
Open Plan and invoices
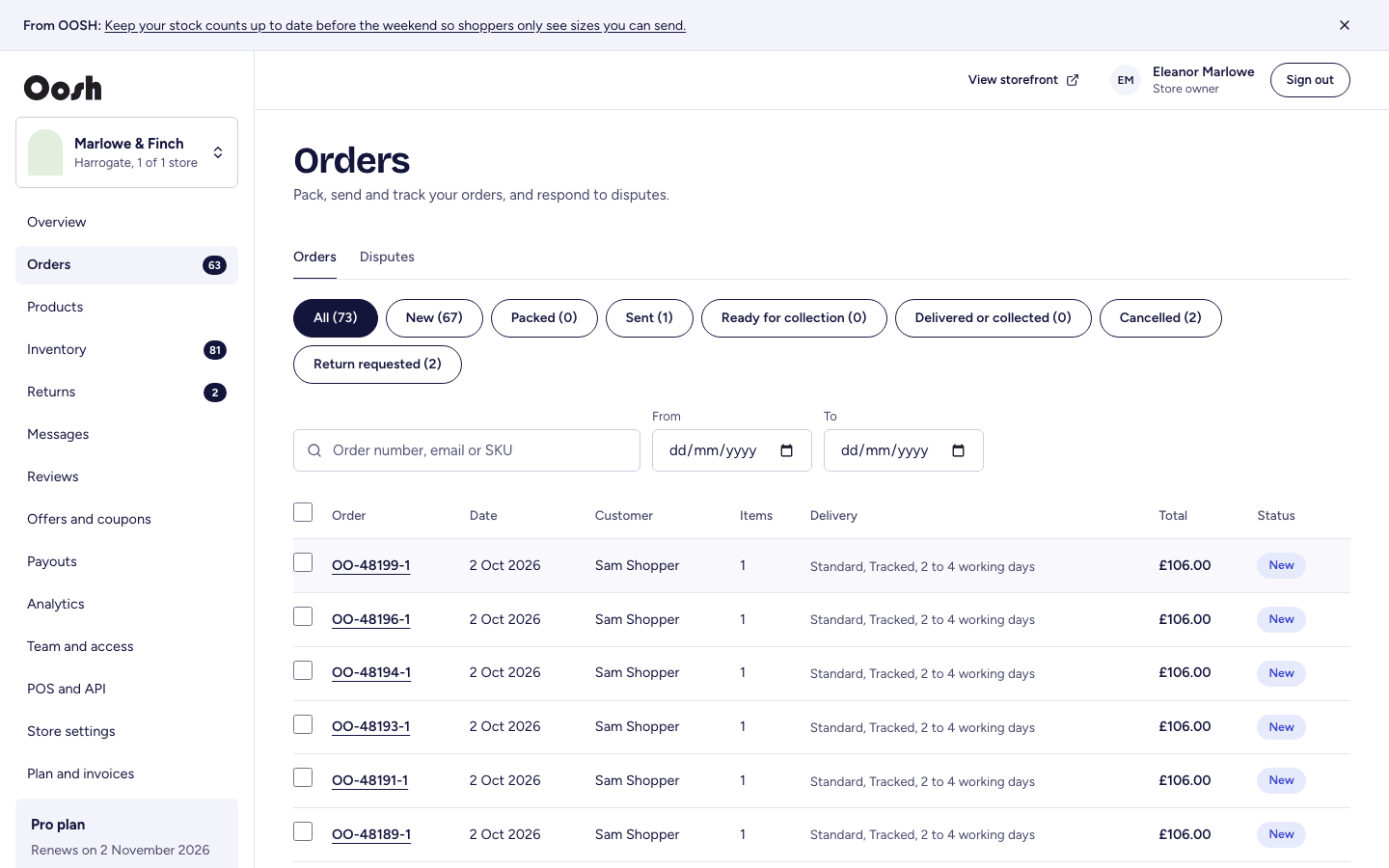point(126,773)
